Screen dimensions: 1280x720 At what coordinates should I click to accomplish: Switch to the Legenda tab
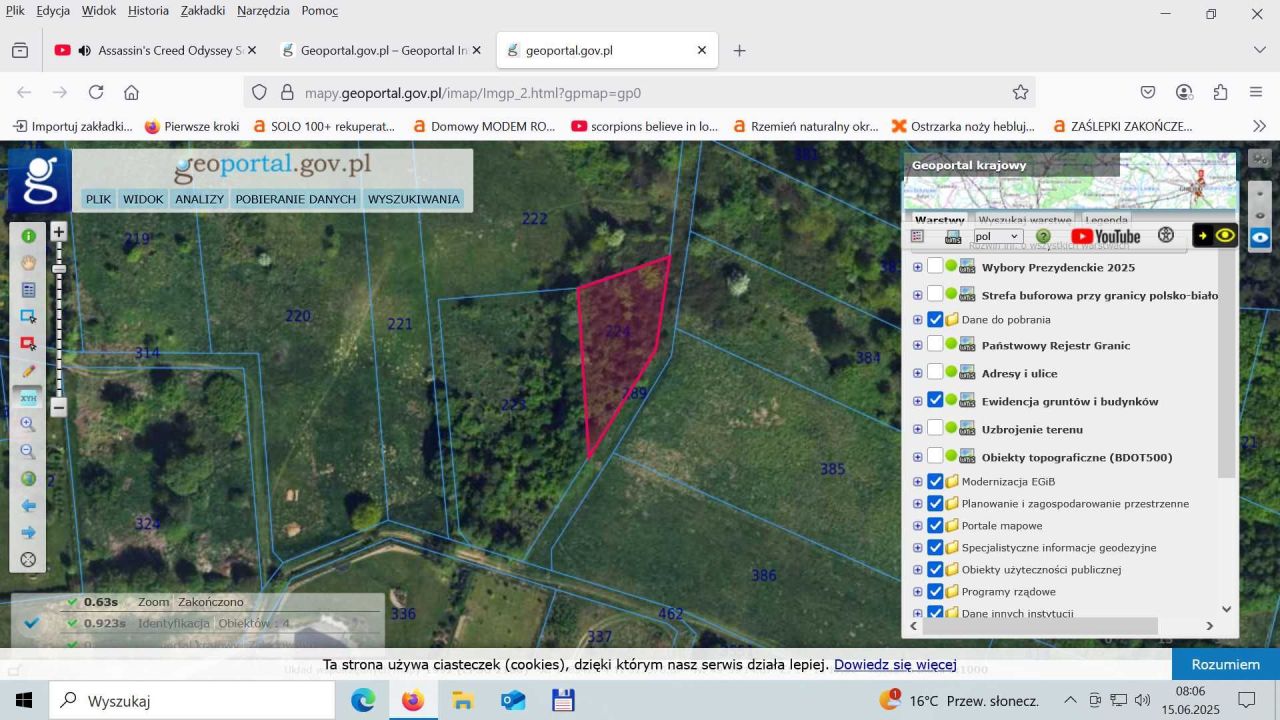(x=1106, y=220)
